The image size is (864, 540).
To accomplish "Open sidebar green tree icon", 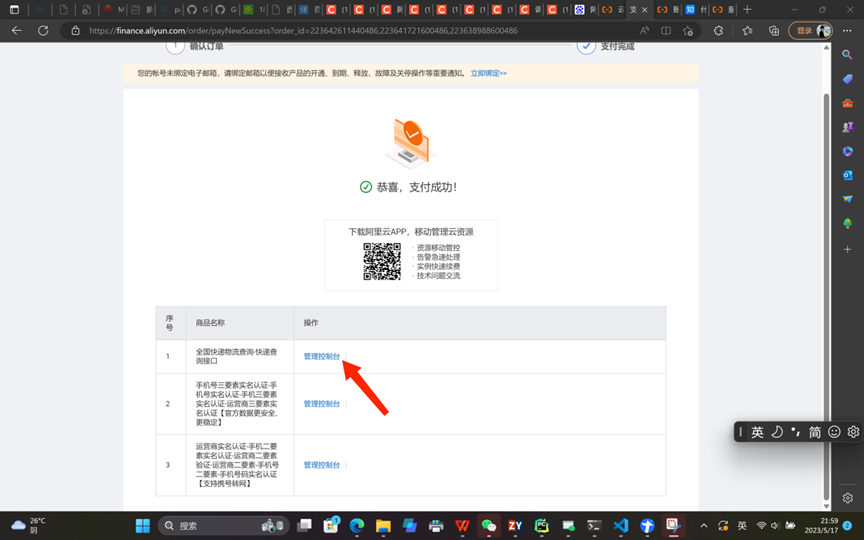I will point(847,223).
